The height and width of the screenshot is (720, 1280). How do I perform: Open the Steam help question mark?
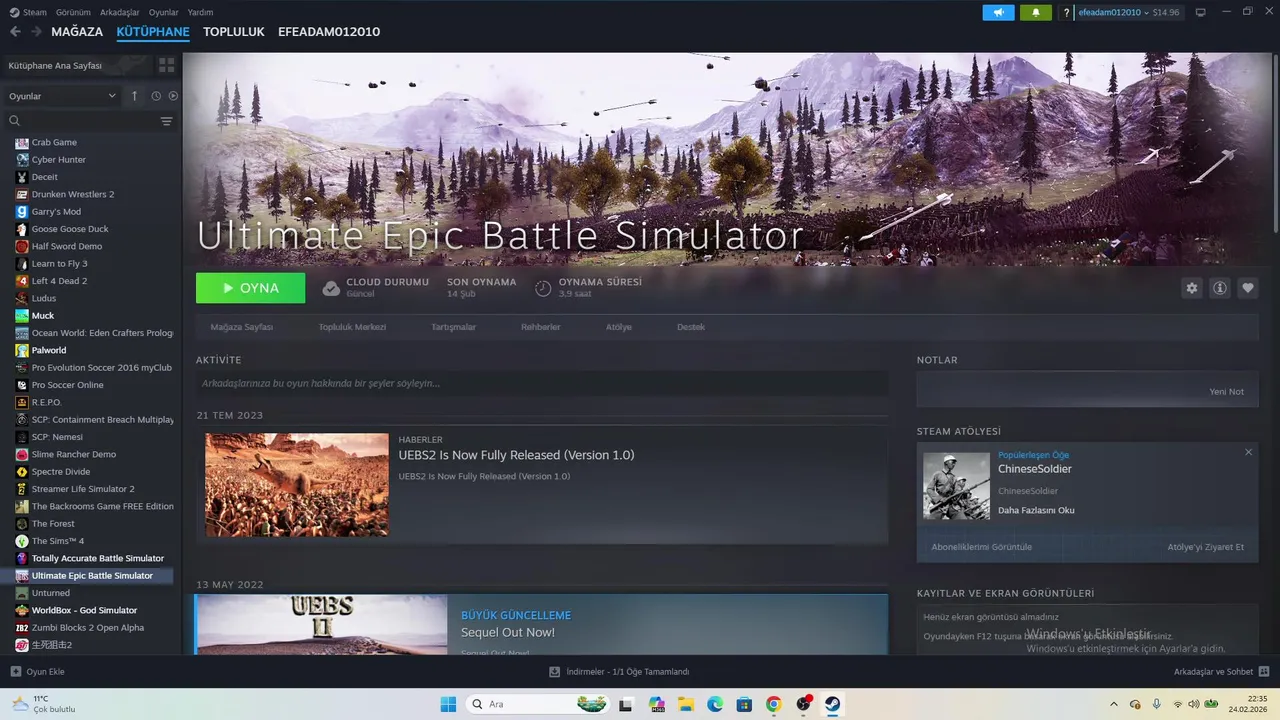(x=1066, y=12)
